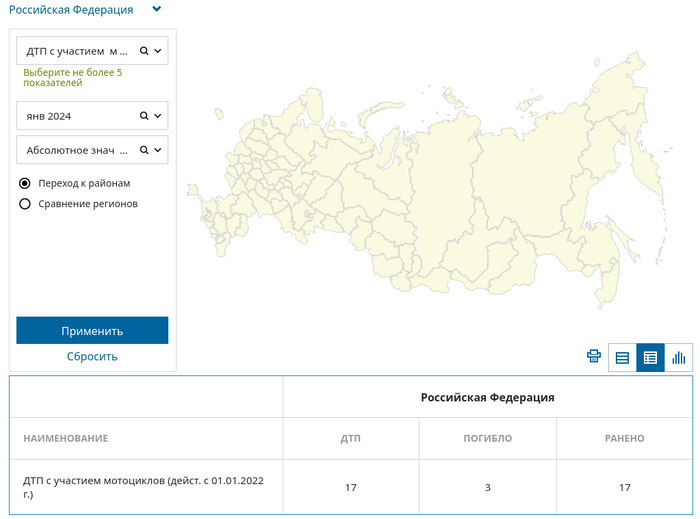Screen dimensions: 700x519
Task: Click the print icon
Action: pyautogui.click(x=594, y=356)
